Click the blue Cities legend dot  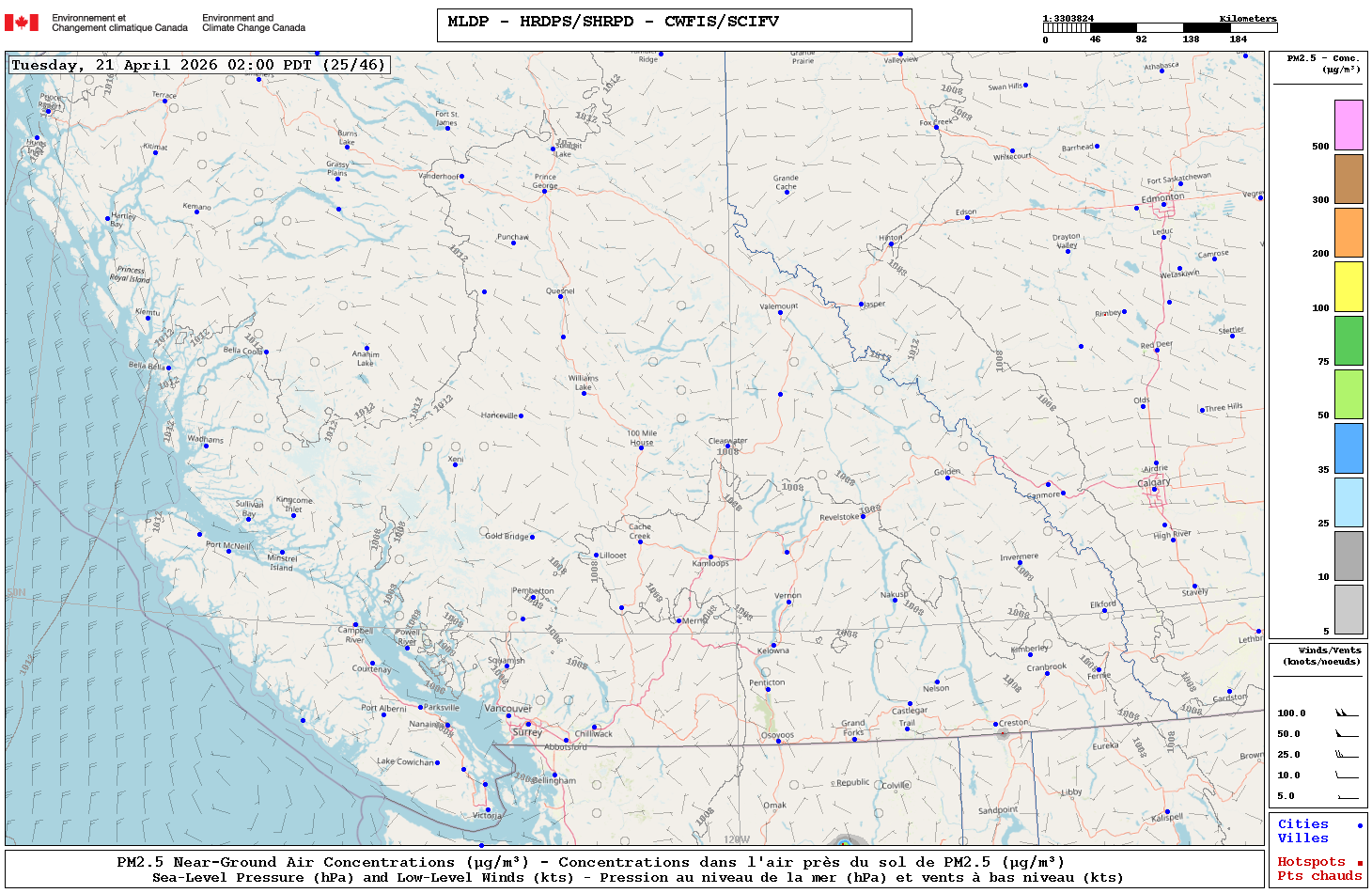click(x=1359, y=825)
